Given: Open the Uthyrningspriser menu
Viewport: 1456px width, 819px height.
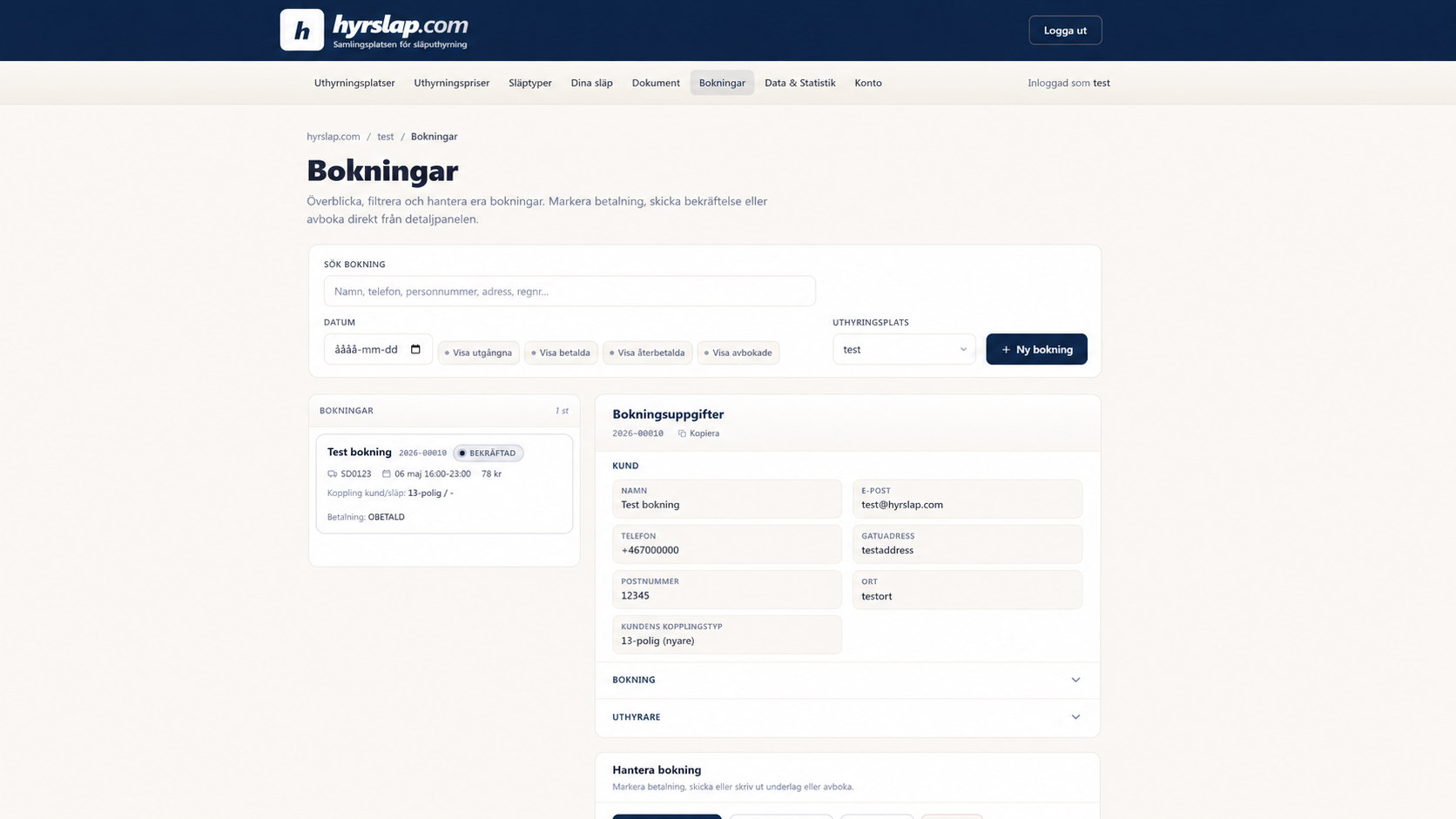Looking at the screenshot, I should pyautogui.click(x=452, y=83).
